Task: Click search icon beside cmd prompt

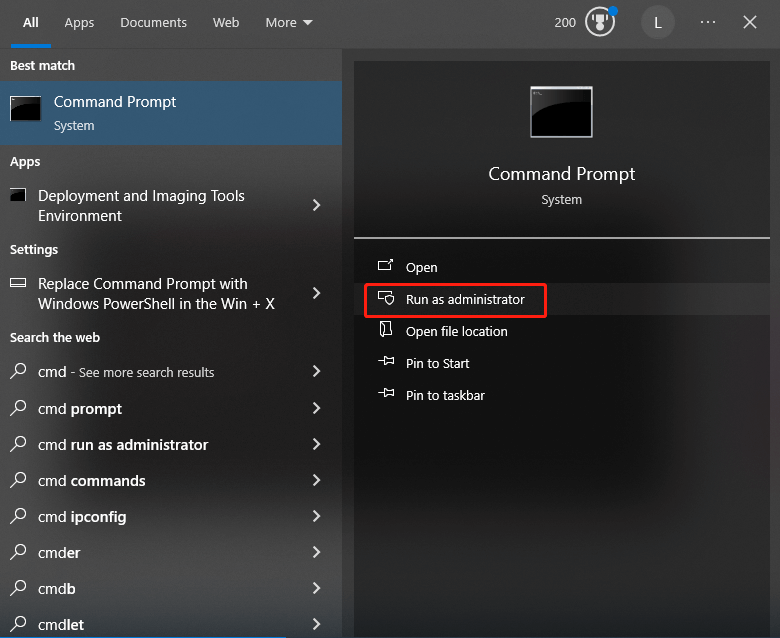Action: (18, 408)
